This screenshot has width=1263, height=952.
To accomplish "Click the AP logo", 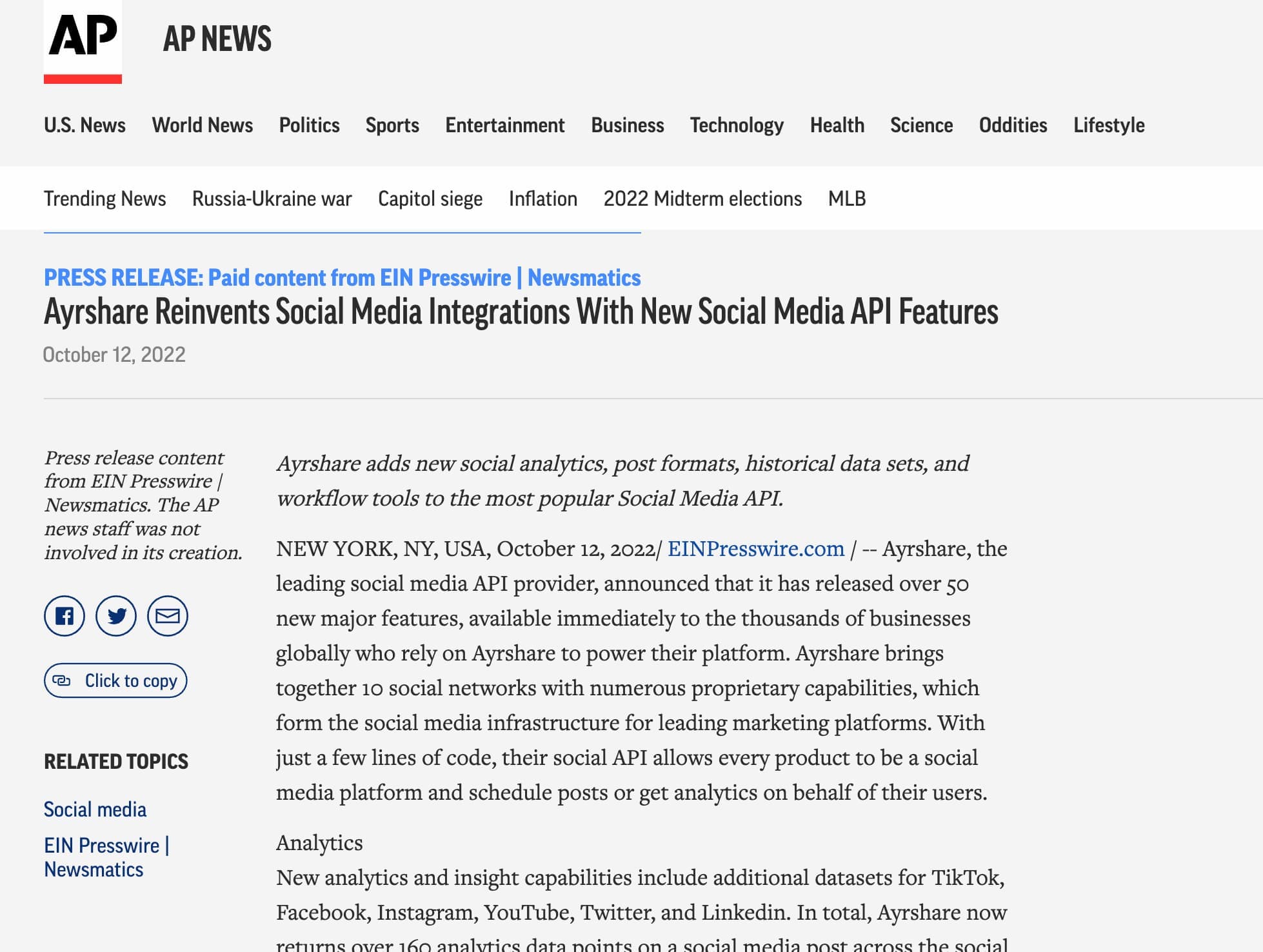I will pyautogui.click(x=83, y=41).
